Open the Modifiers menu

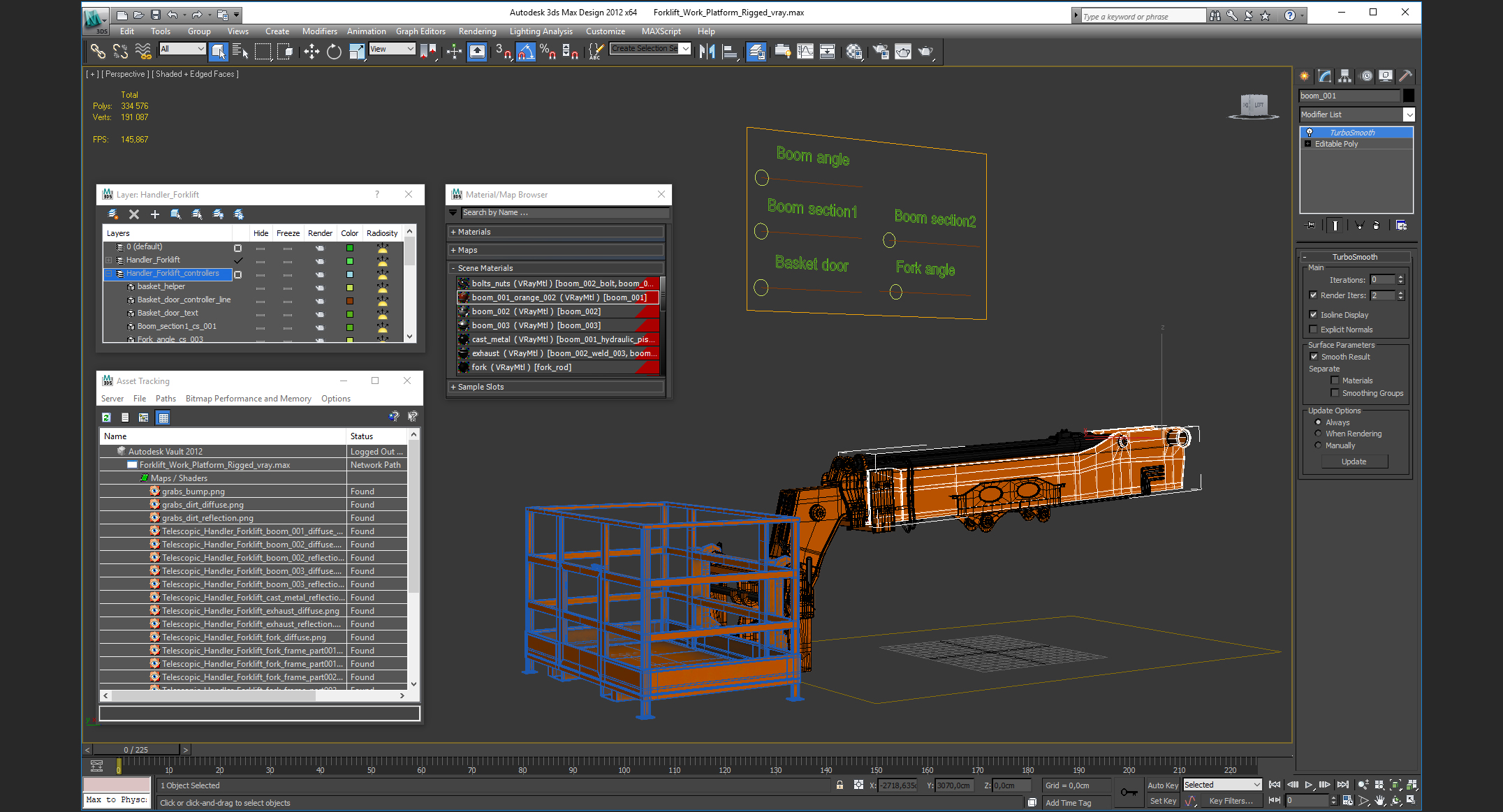pos(319,31)
